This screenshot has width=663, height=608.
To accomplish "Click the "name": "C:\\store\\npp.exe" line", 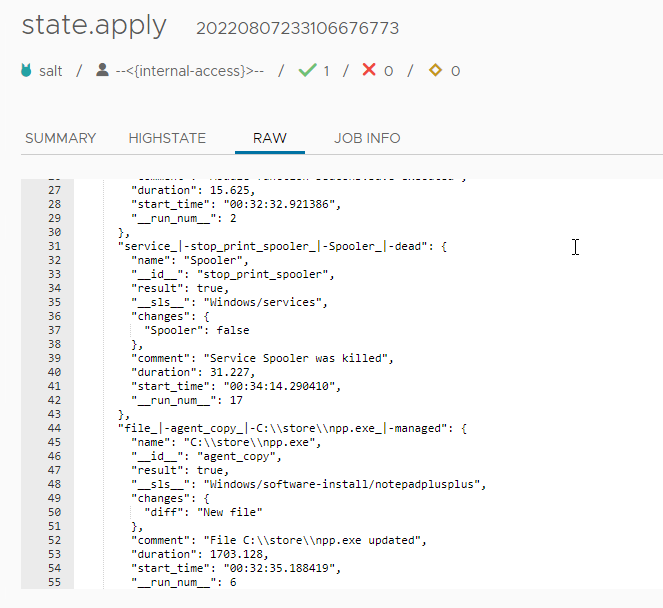I will [226, 442].
